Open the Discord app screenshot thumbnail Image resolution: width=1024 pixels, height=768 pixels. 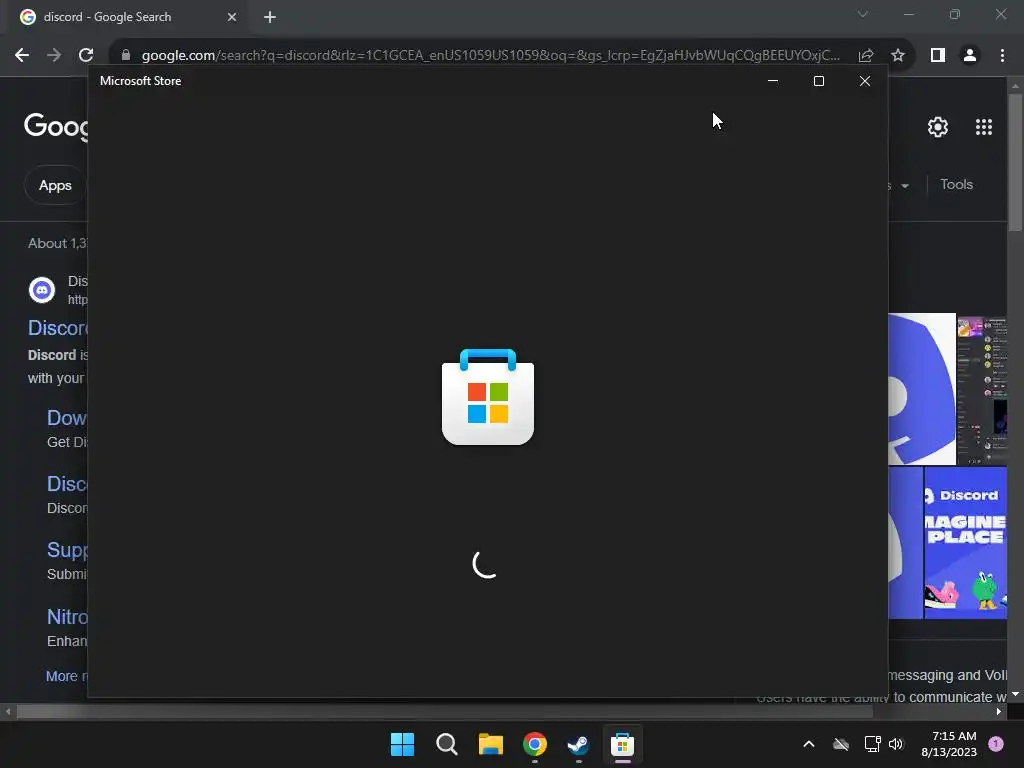[982, 389]
